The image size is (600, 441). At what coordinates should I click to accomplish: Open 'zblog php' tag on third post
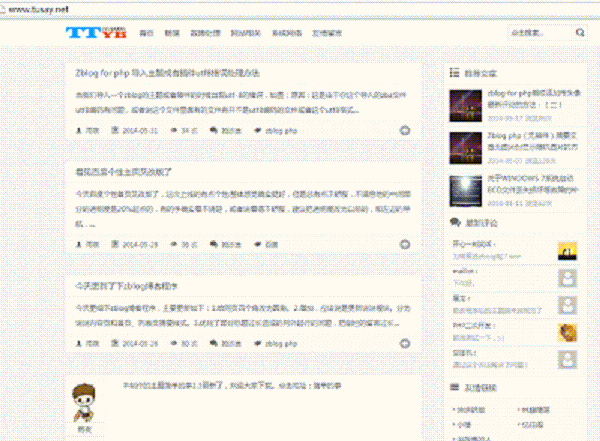click(281, 344)
